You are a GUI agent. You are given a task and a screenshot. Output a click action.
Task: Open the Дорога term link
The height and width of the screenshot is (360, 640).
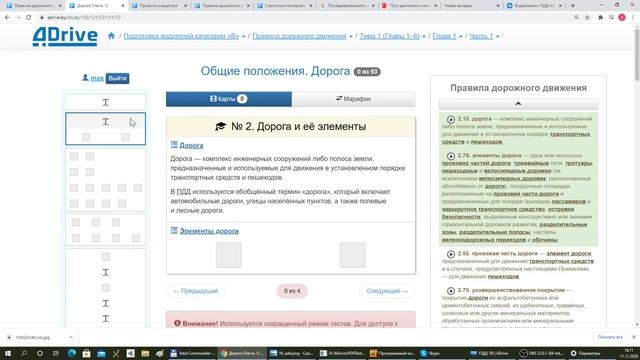point(191,145)
